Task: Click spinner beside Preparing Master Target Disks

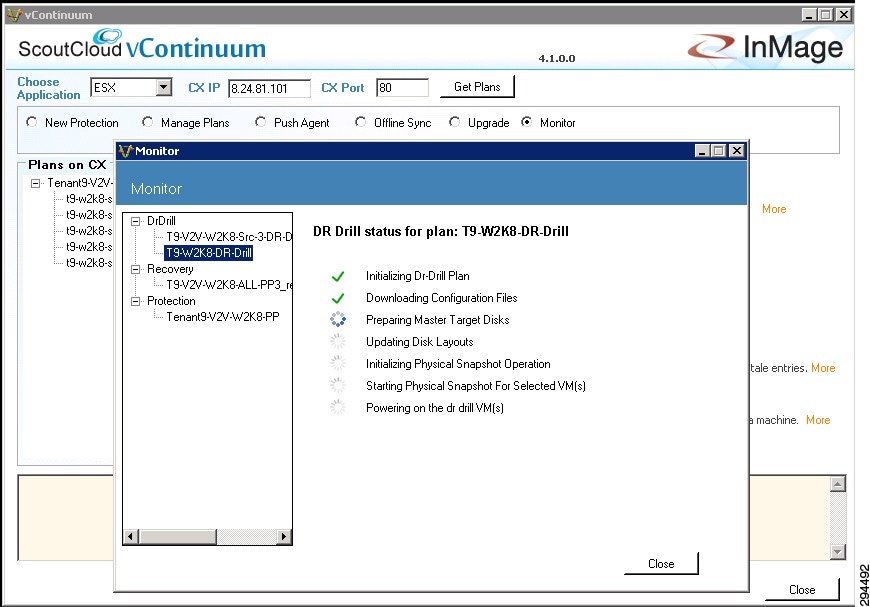Action: tap(337, 320)
